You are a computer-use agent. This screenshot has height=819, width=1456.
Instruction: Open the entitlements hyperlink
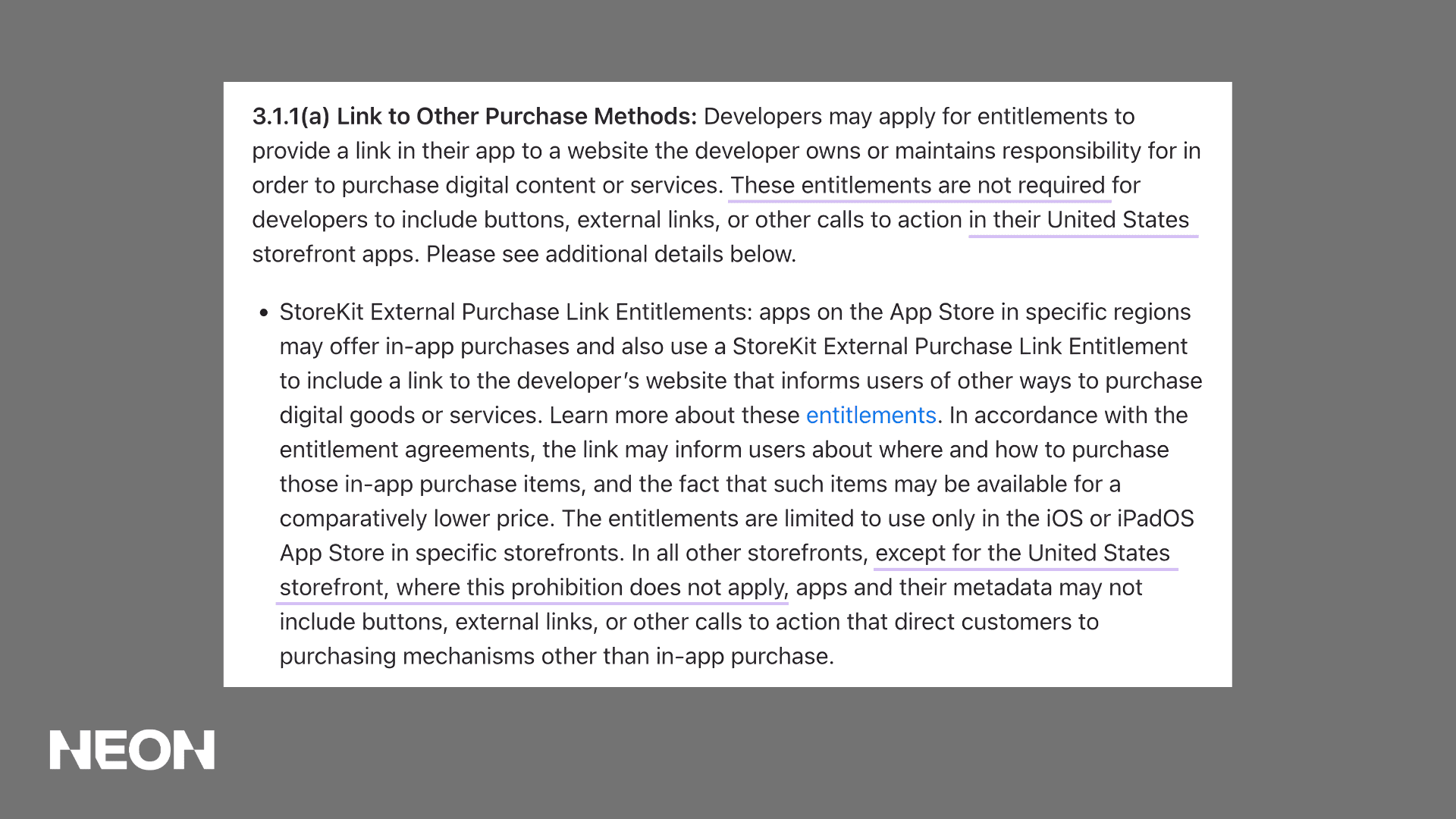coord(871,416)
